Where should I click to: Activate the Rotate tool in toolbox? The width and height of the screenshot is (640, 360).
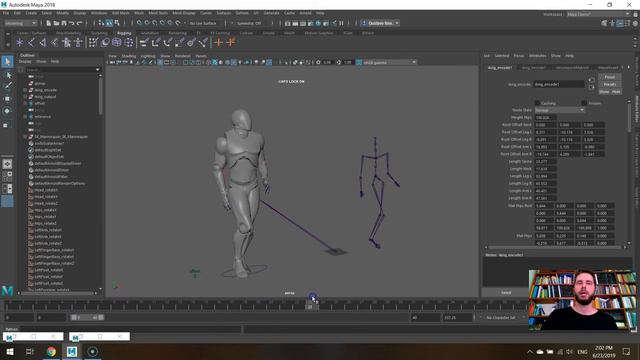[x=7, y=111]
